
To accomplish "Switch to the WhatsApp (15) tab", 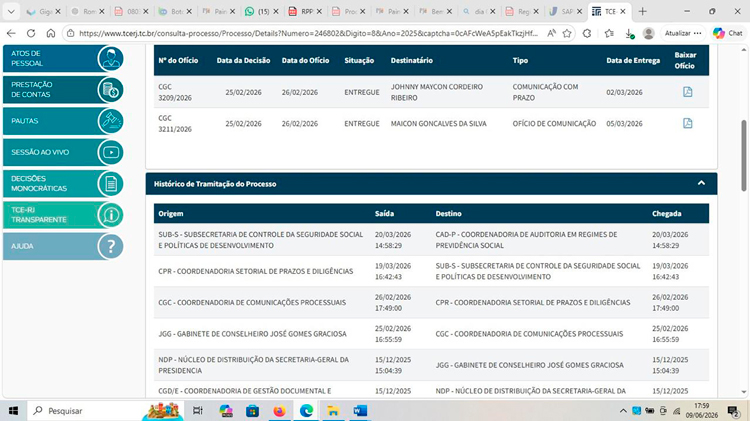I will click(x=263, y=11).
